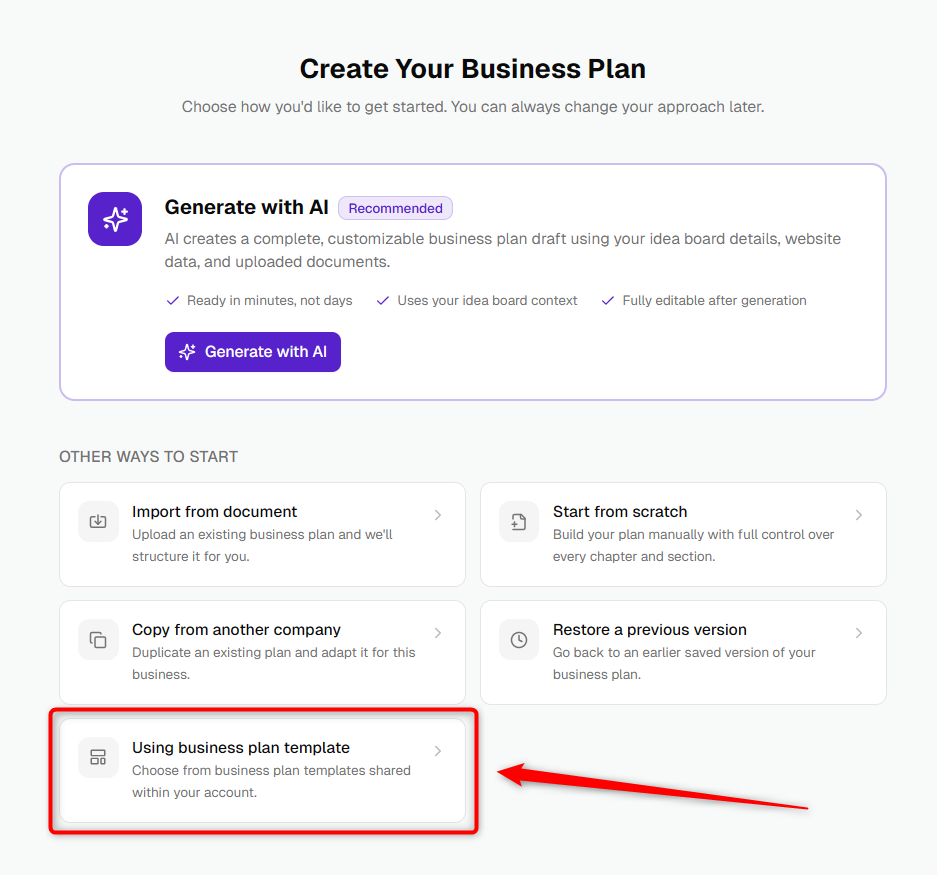Open chevron on Restore a previous version
The height and width of the screenshot is (875, 937).
tap(859, 632)
